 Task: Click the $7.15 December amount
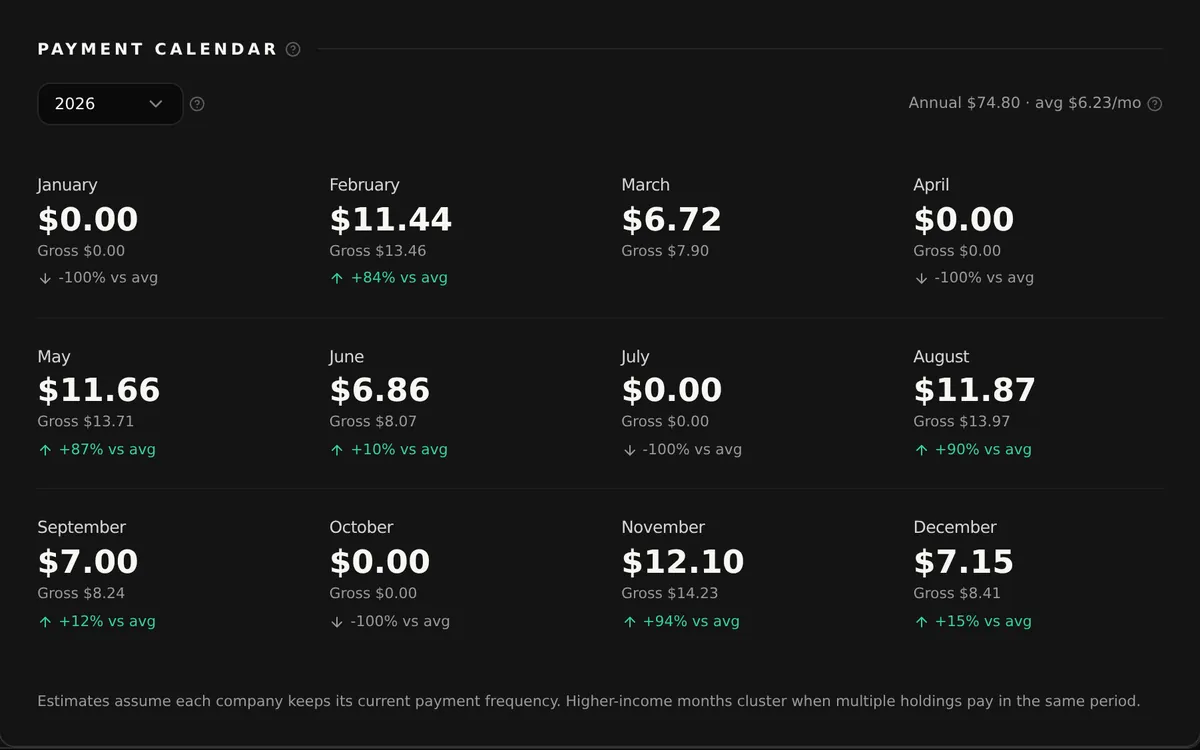point(963,562)
